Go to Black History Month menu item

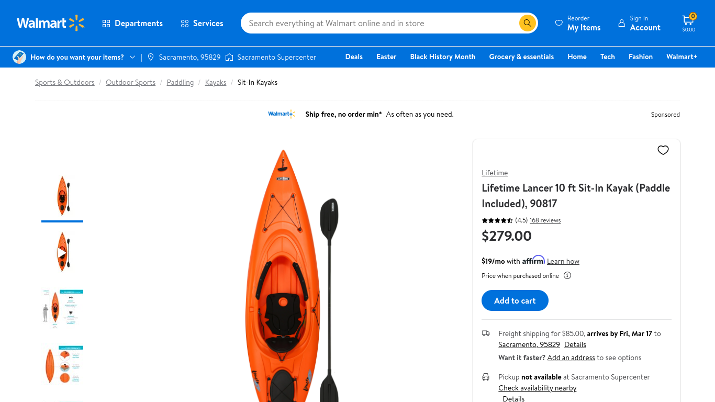(x=443, y=57)
